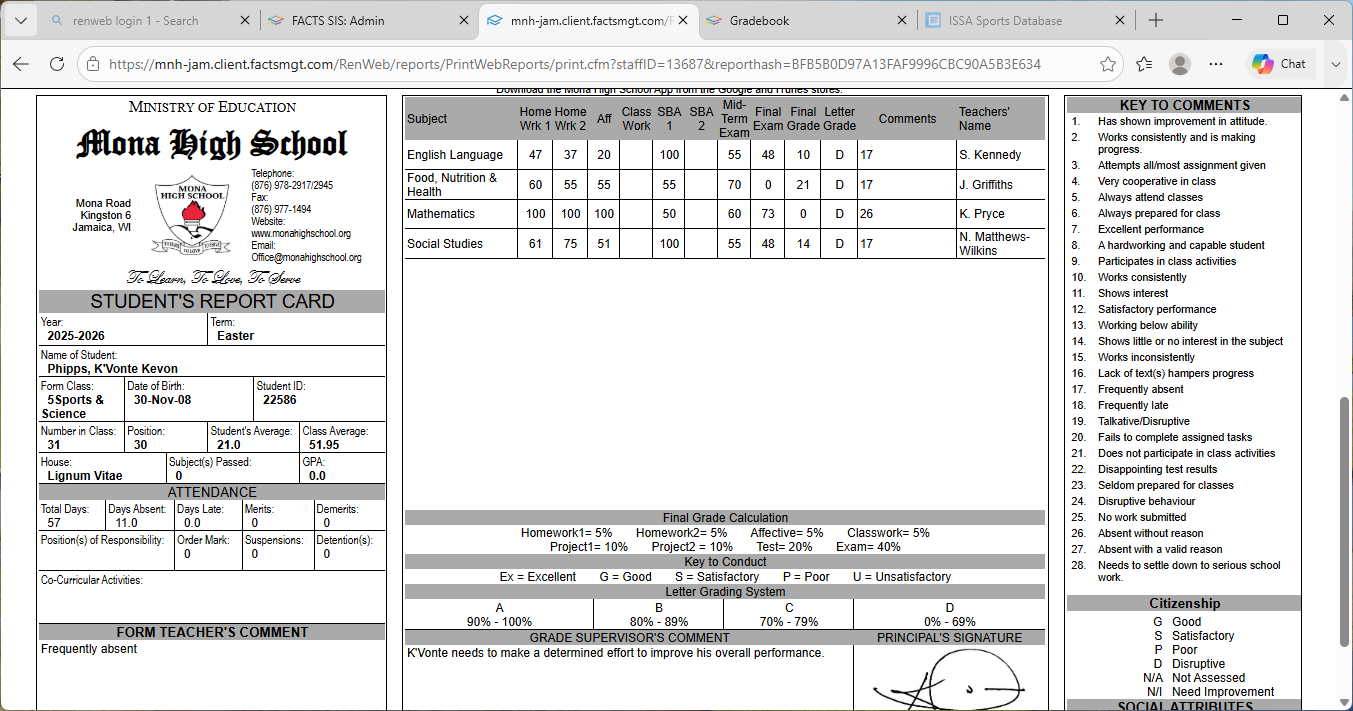
Task: Expand the sidebar chevron next to Chat
Action: (x=1335, y=64)
